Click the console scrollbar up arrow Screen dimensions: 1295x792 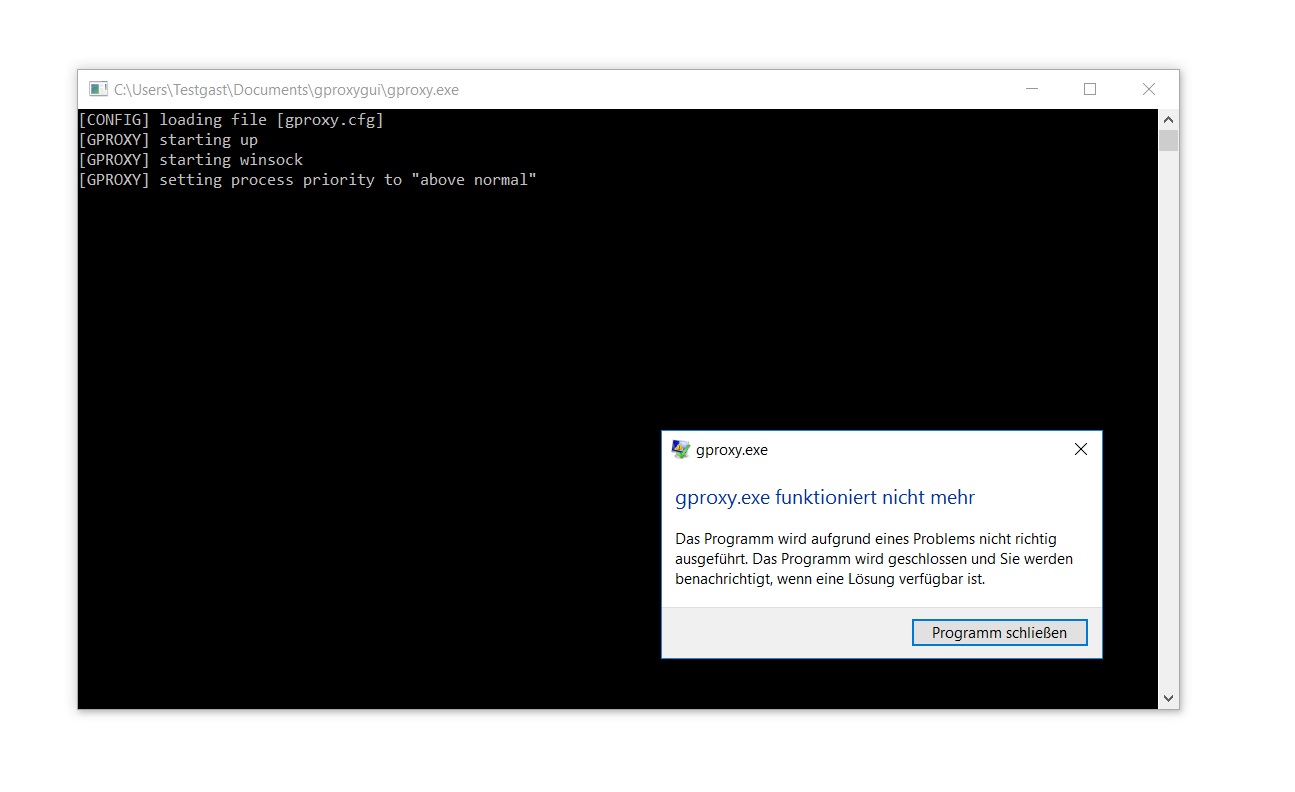tap(1168, 119)
